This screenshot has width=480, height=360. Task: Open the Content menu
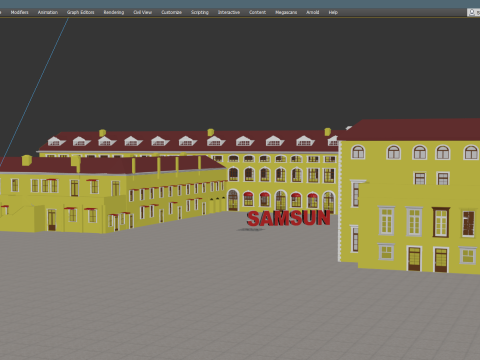tap(257, 12)
